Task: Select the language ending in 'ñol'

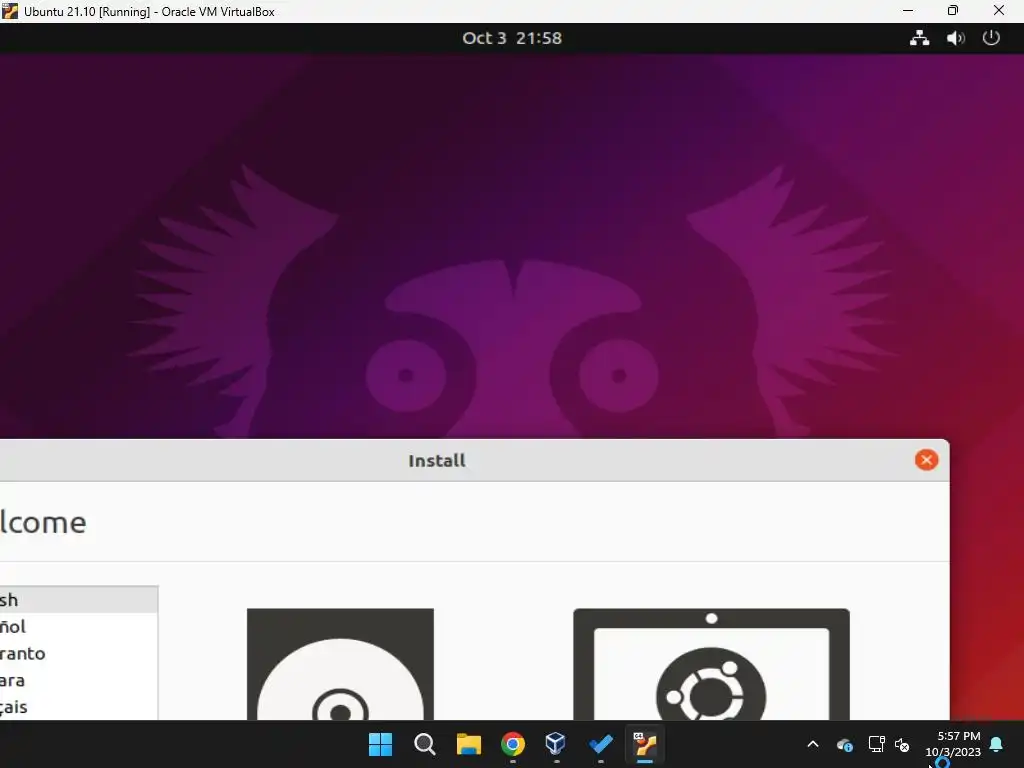Action: pos(78,626)
